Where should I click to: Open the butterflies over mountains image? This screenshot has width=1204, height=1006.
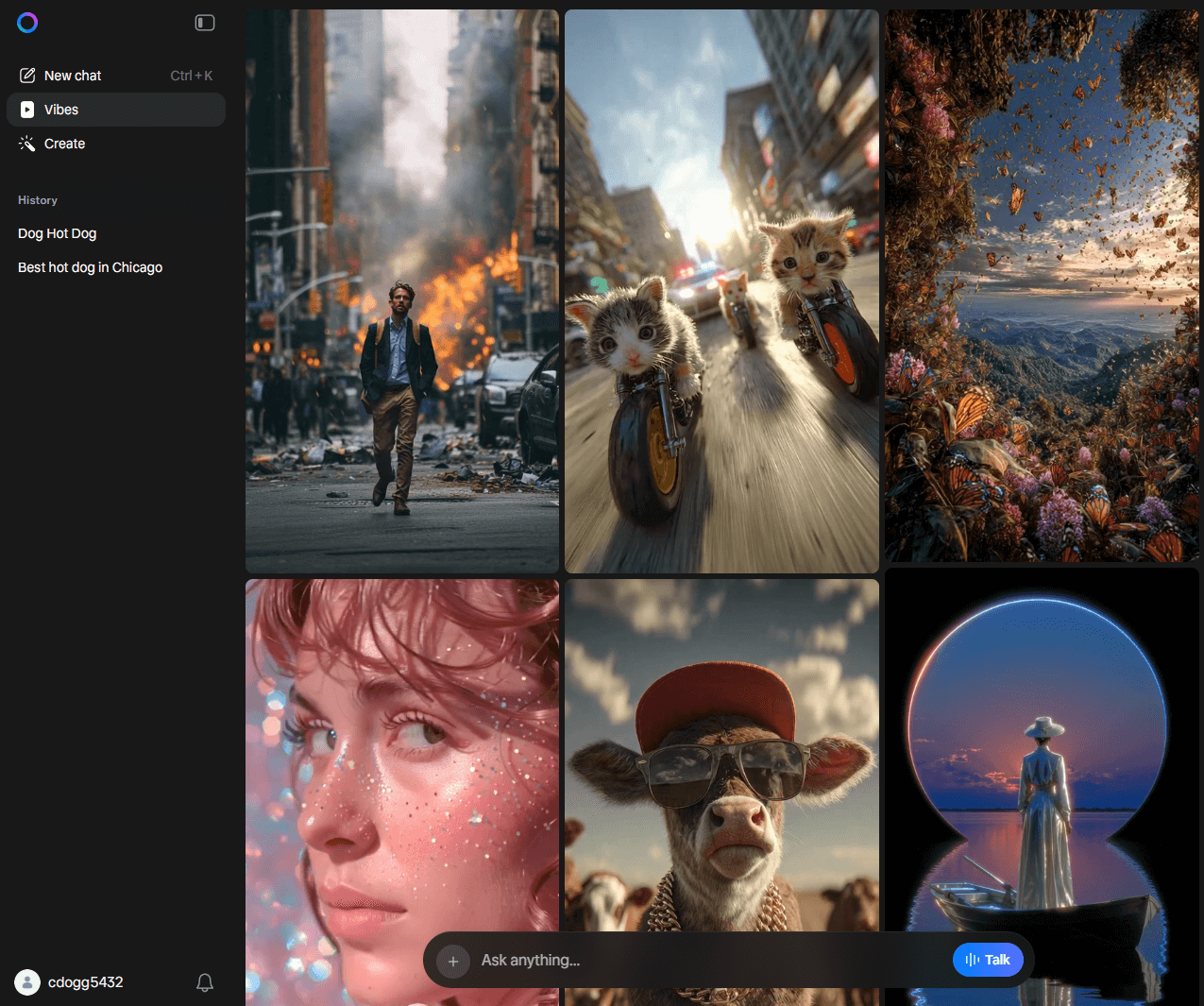tap(1042, 285)
